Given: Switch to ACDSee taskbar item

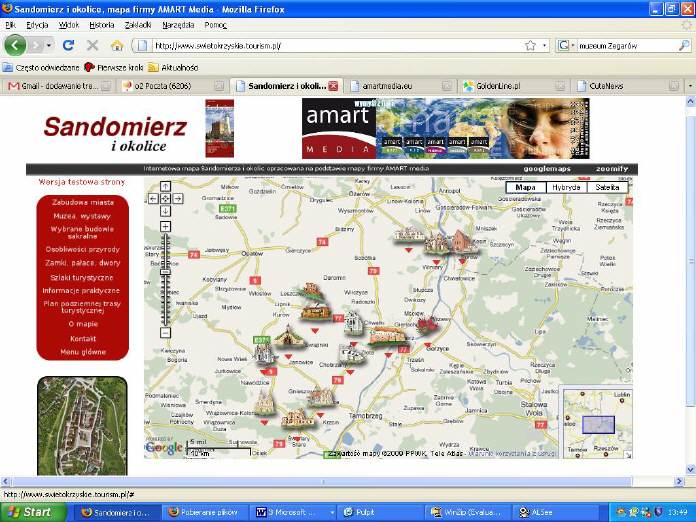Looking at the screenshot, I should [555, 512].
